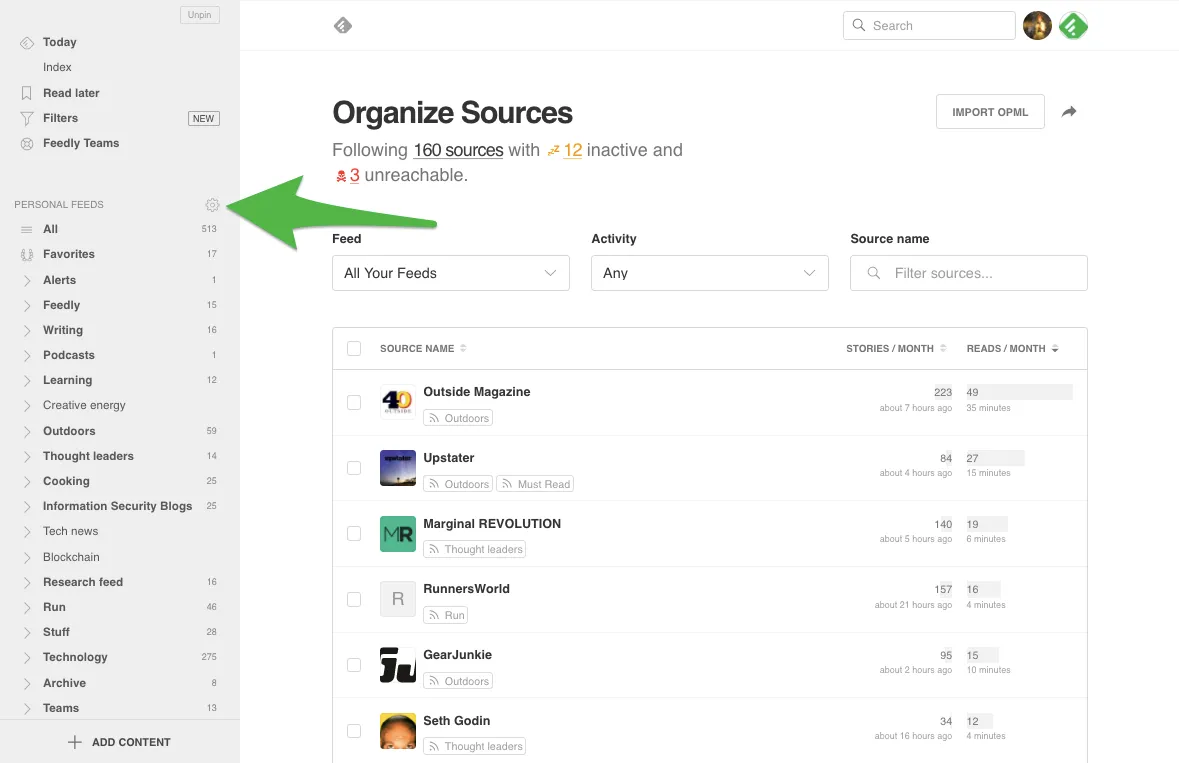Image resolution: width=1179 pixels, height=763 pixels.
Task: Expand the Cooking feed chevron
Action: tap(27, 482)
